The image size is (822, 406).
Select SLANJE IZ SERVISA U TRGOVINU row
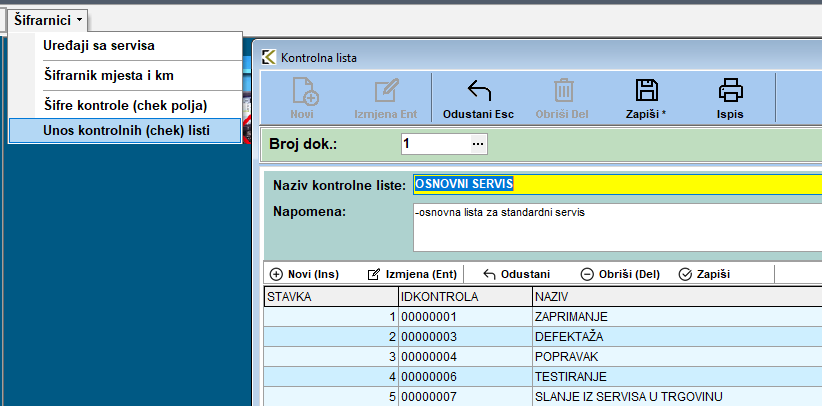pos(543,396)
